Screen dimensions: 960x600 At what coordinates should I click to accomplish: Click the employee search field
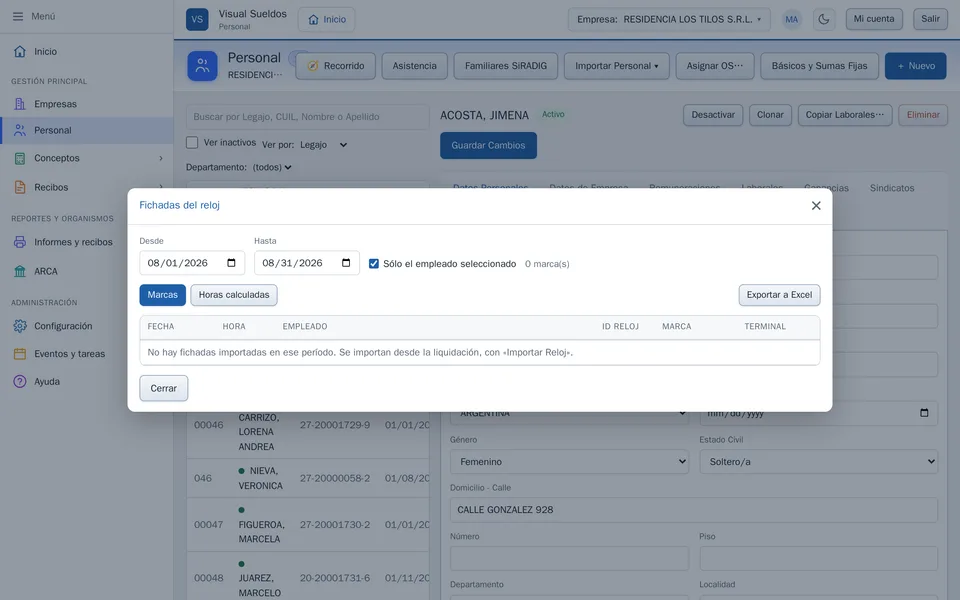(x=307, y=117)
